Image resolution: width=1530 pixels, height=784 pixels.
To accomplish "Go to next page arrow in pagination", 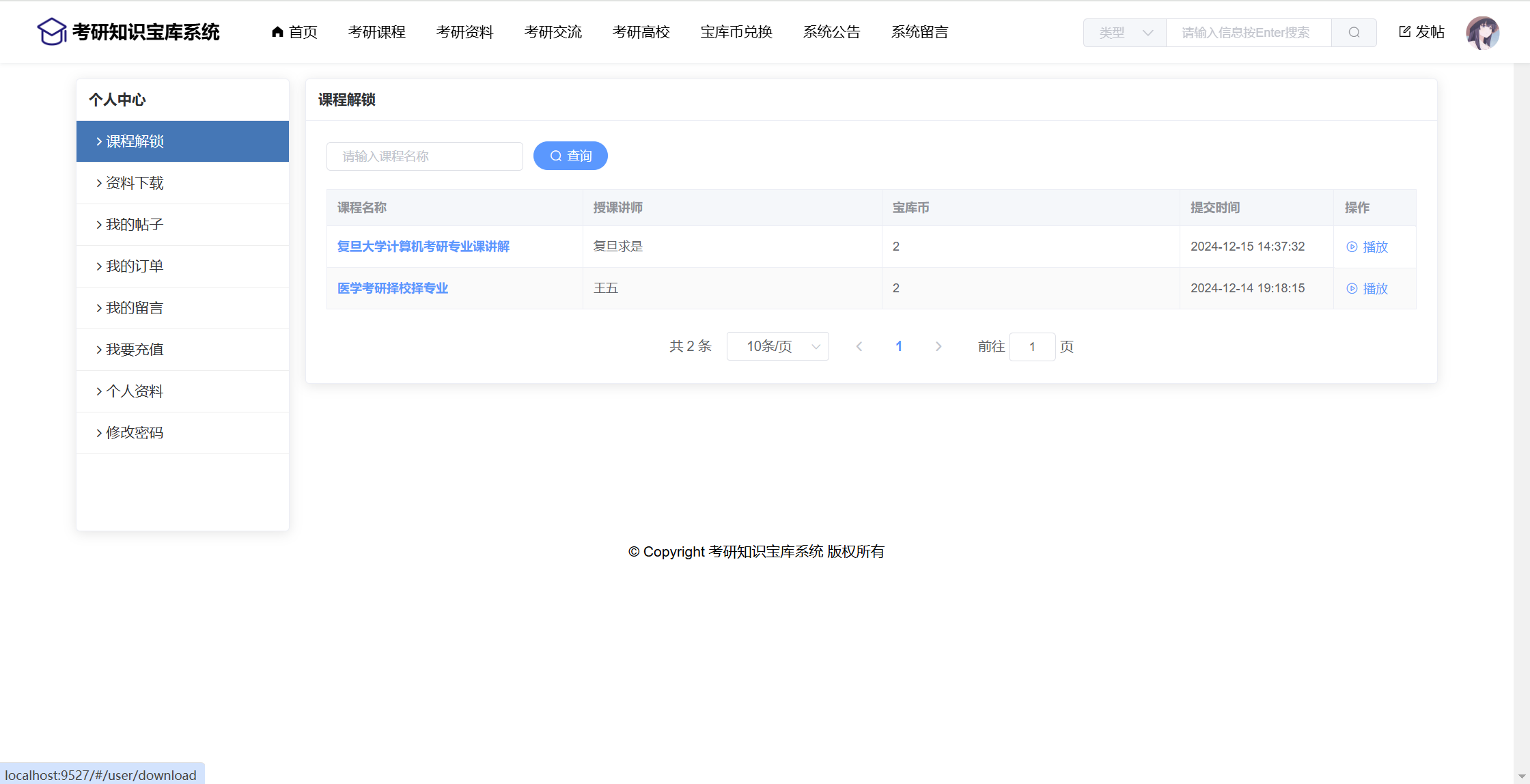I will pyautogui.click(x=938, y=347).
